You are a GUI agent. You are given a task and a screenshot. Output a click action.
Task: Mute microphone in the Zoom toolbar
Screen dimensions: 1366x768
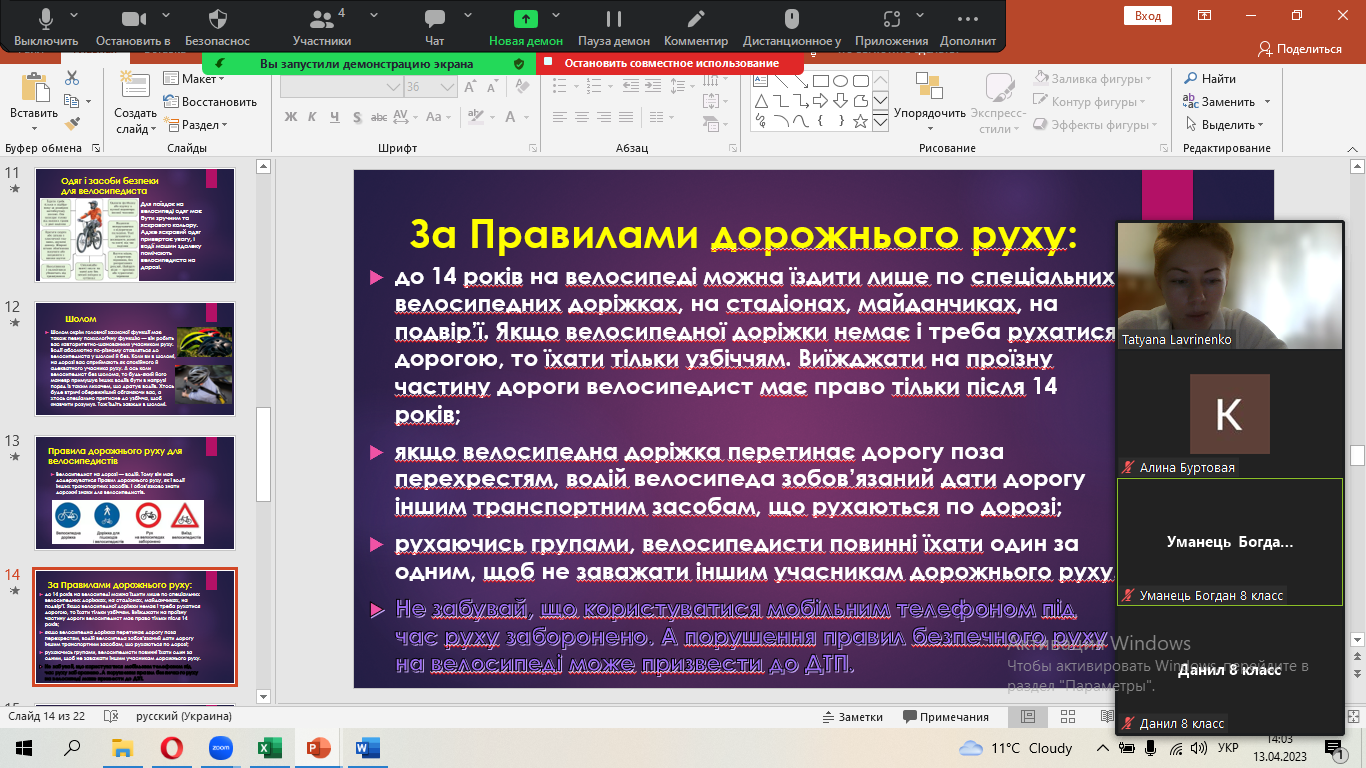point(46,20)
